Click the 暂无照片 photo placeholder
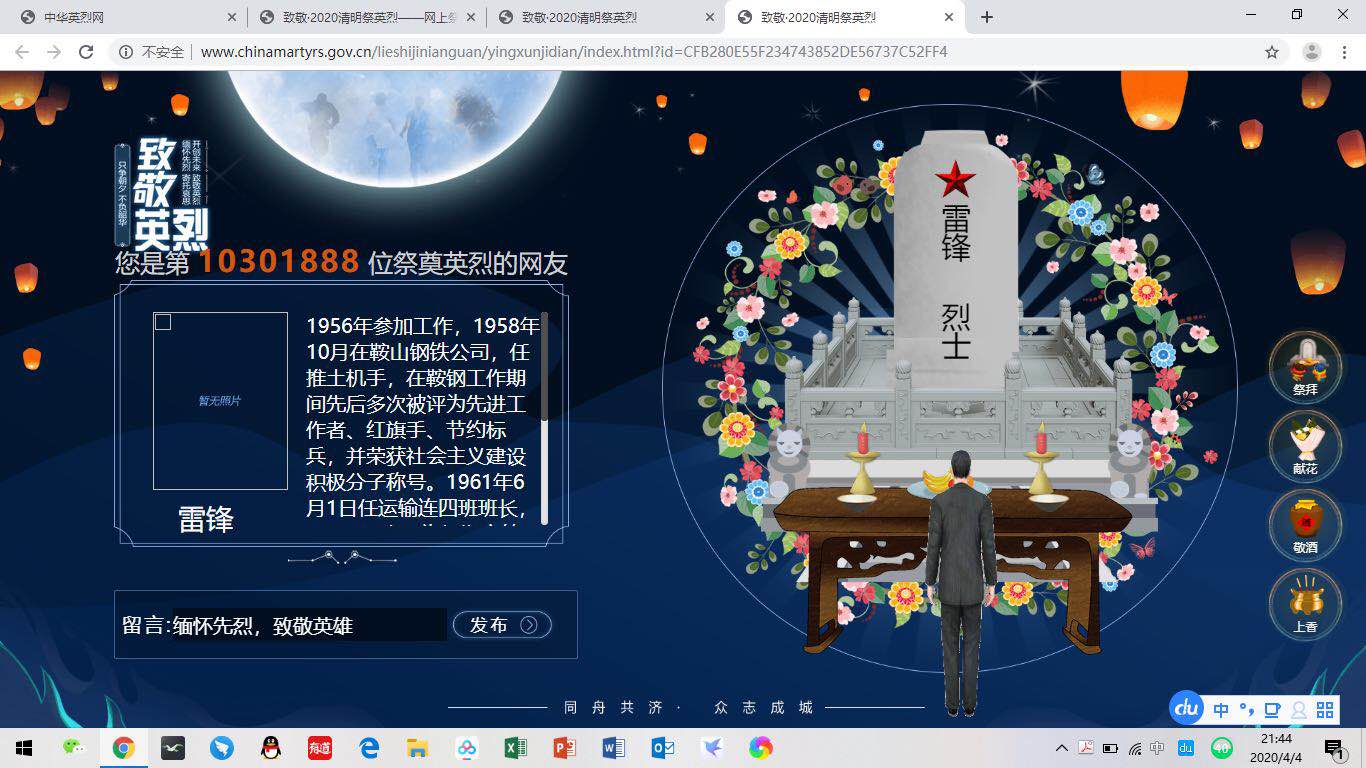 tap(220, 401)
